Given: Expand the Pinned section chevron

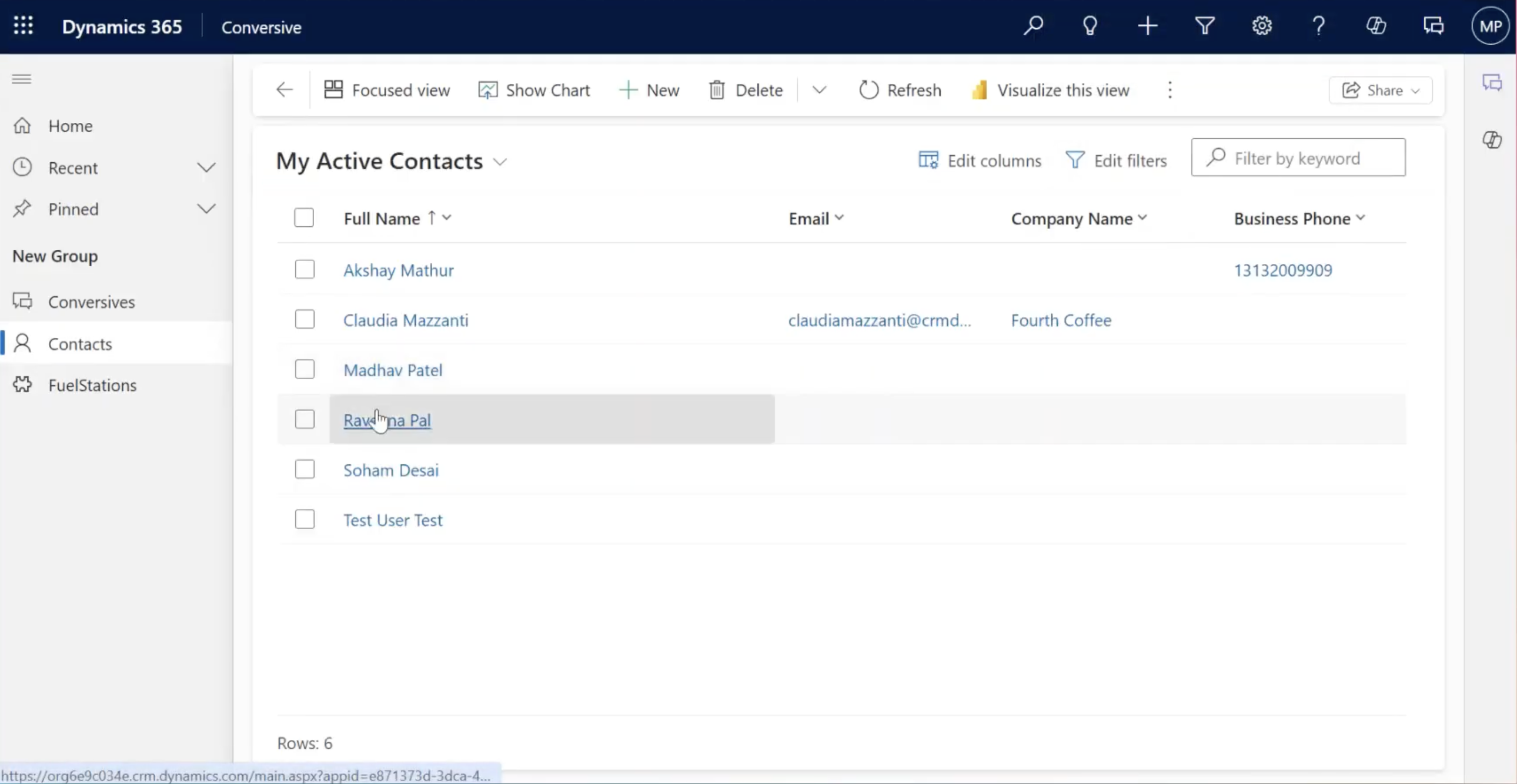Looking at the screenshot, I should point(206,209).
